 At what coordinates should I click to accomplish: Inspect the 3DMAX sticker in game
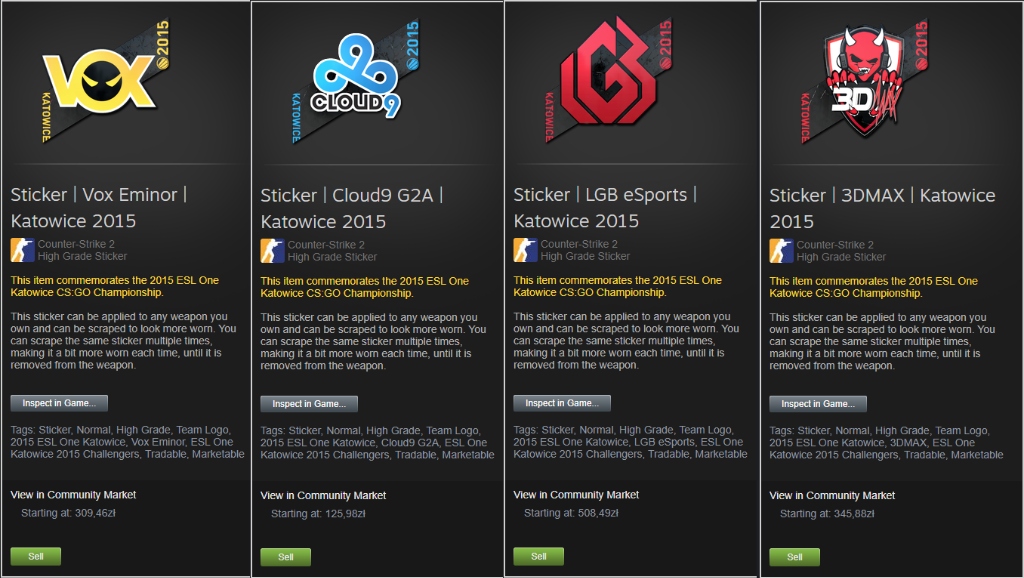pyautogui.click(x=818, y=404)
